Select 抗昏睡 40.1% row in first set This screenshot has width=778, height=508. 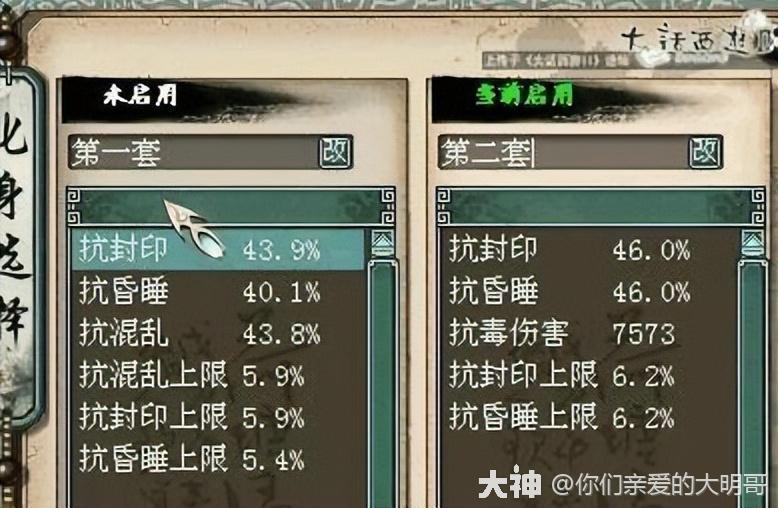(x=218, y=291)
